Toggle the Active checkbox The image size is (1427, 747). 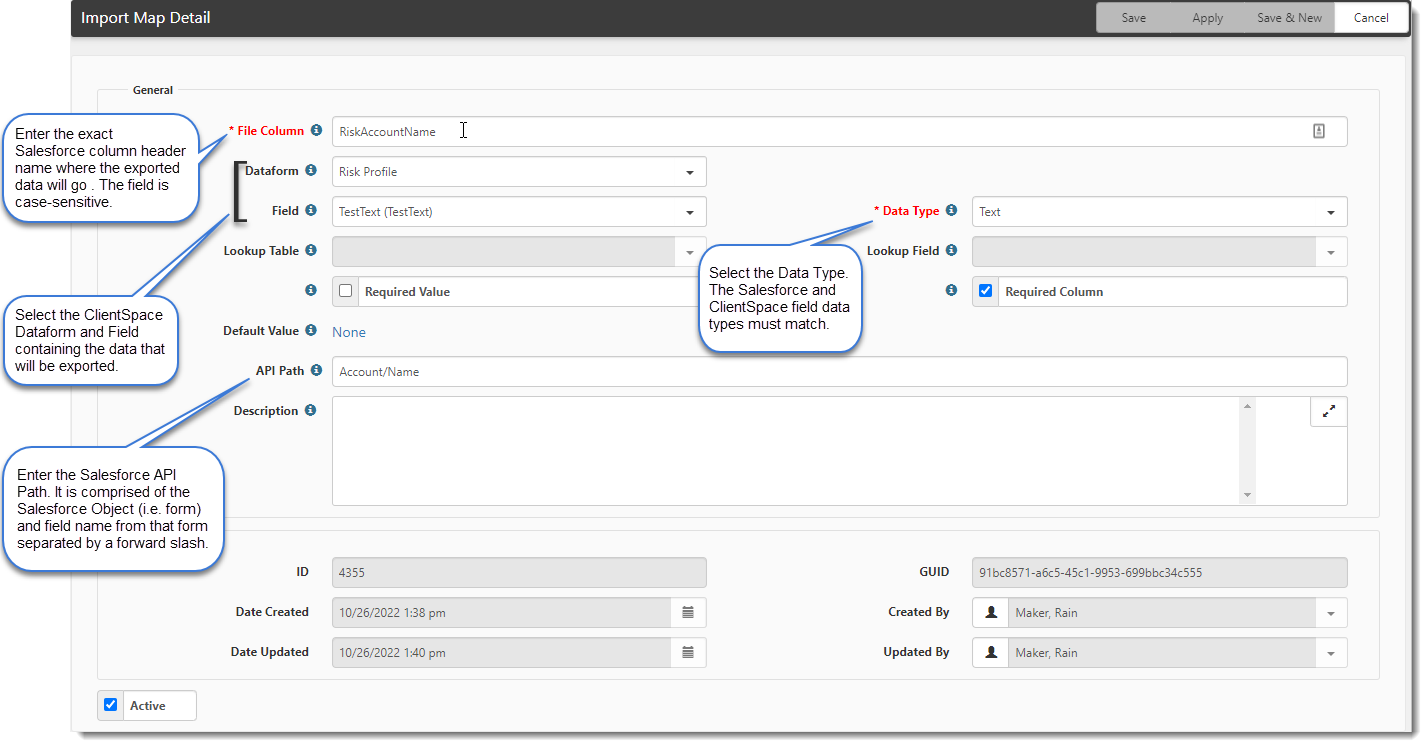click(111, 705)
